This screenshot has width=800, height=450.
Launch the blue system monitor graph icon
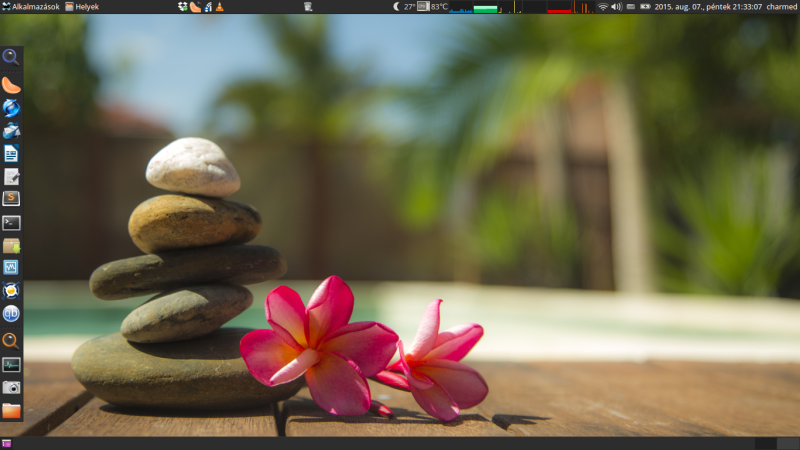(11, 267)
